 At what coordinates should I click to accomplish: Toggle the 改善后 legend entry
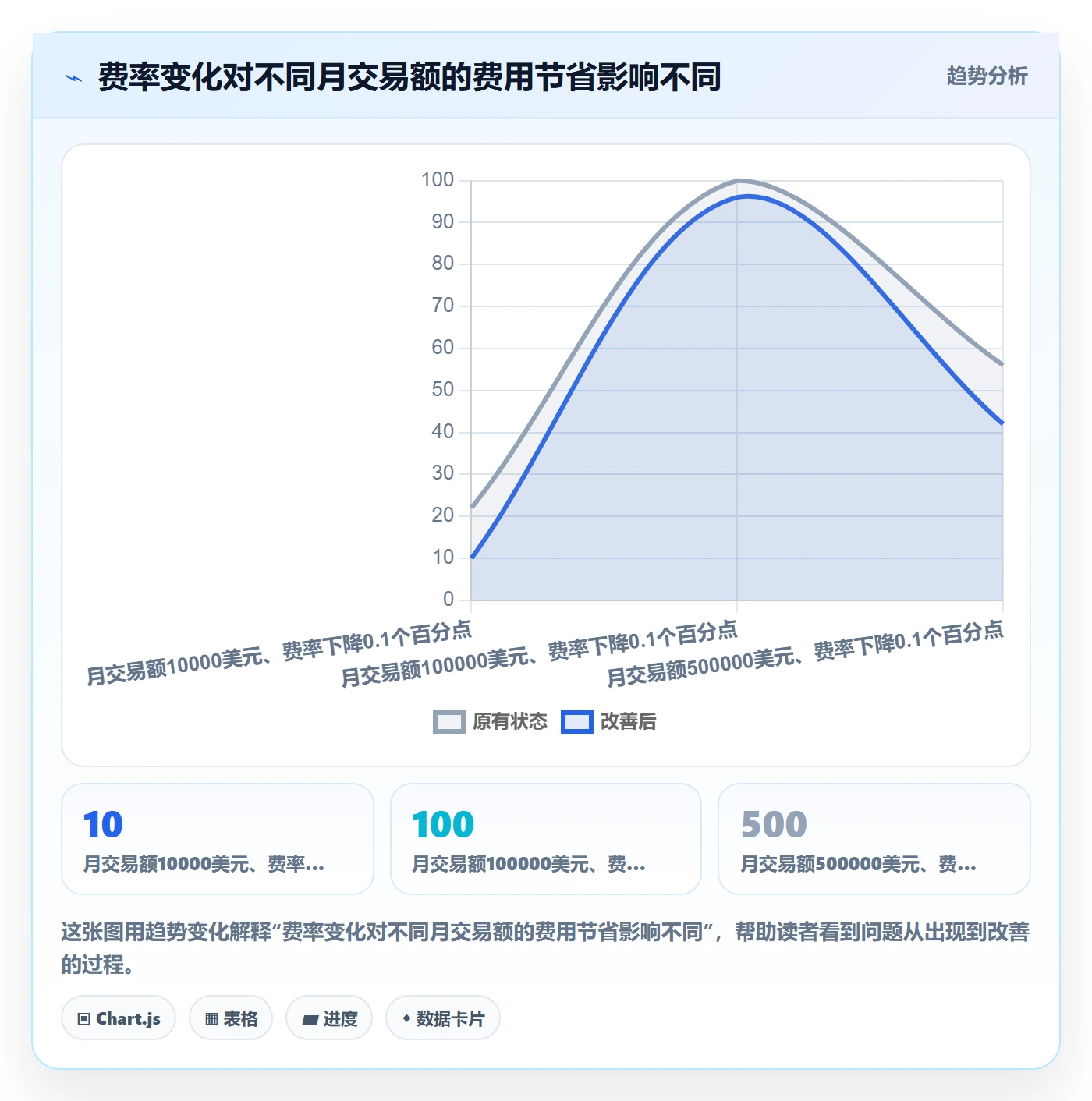click(608, 721)
